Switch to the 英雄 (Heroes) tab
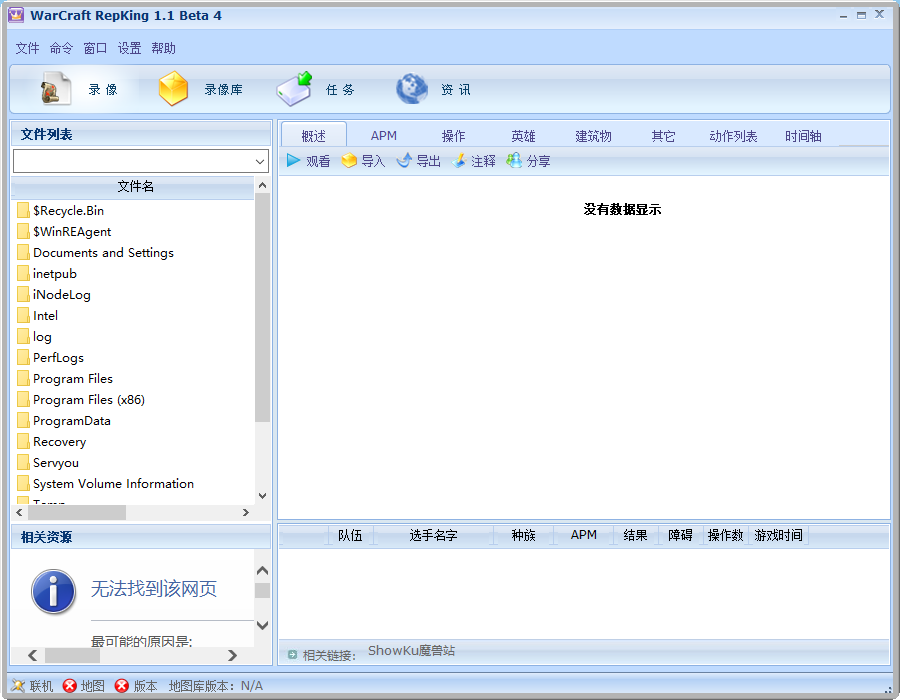 pyautogui.click(x=523, y=136)
